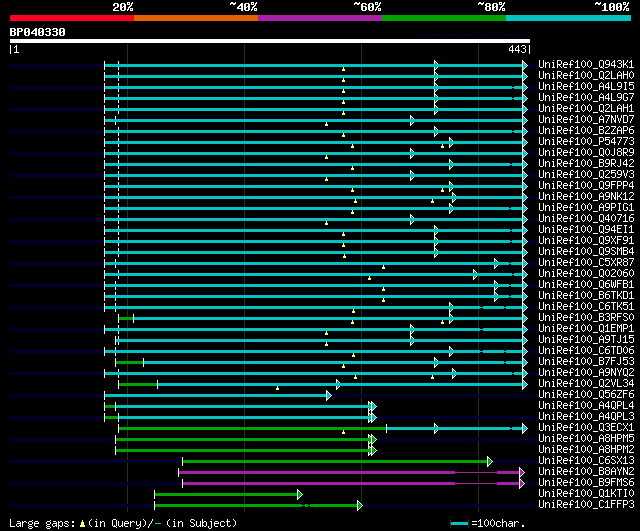Select the UniRef100_Q56ZF6 label
Screen dimensions: 640x531
click(586, 395)
